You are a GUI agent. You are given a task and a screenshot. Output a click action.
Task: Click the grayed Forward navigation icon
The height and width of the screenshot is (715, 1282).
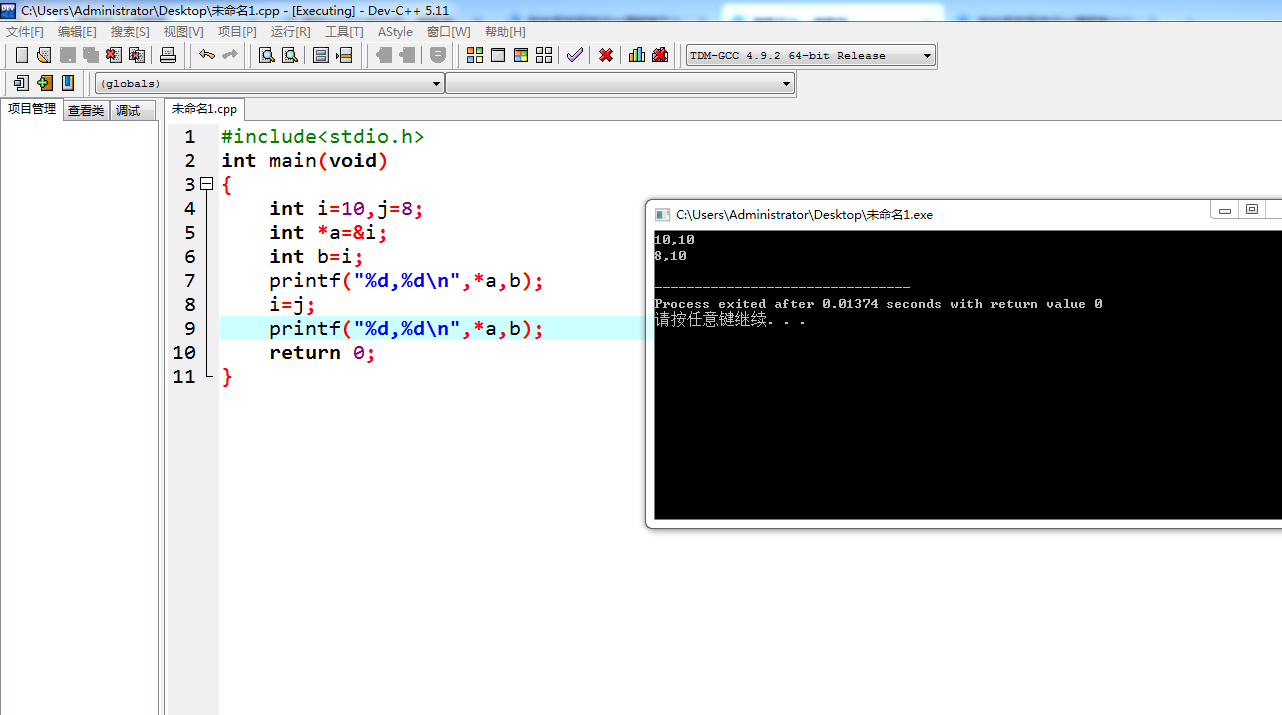click(x=407, y=55)
